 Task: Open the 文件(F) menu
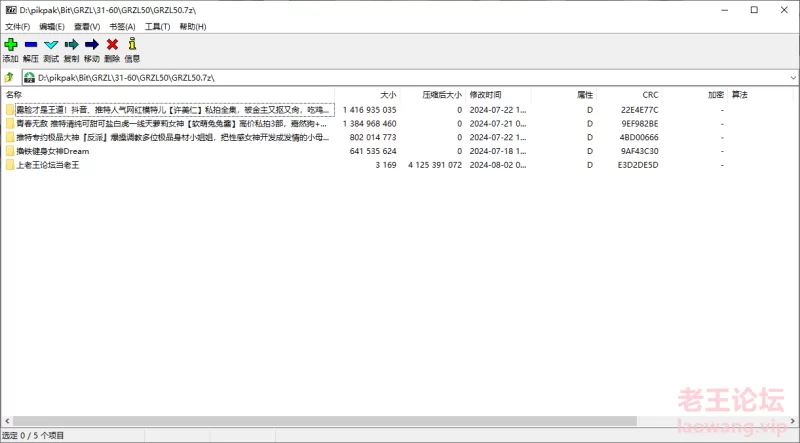(x=18, y=27)
